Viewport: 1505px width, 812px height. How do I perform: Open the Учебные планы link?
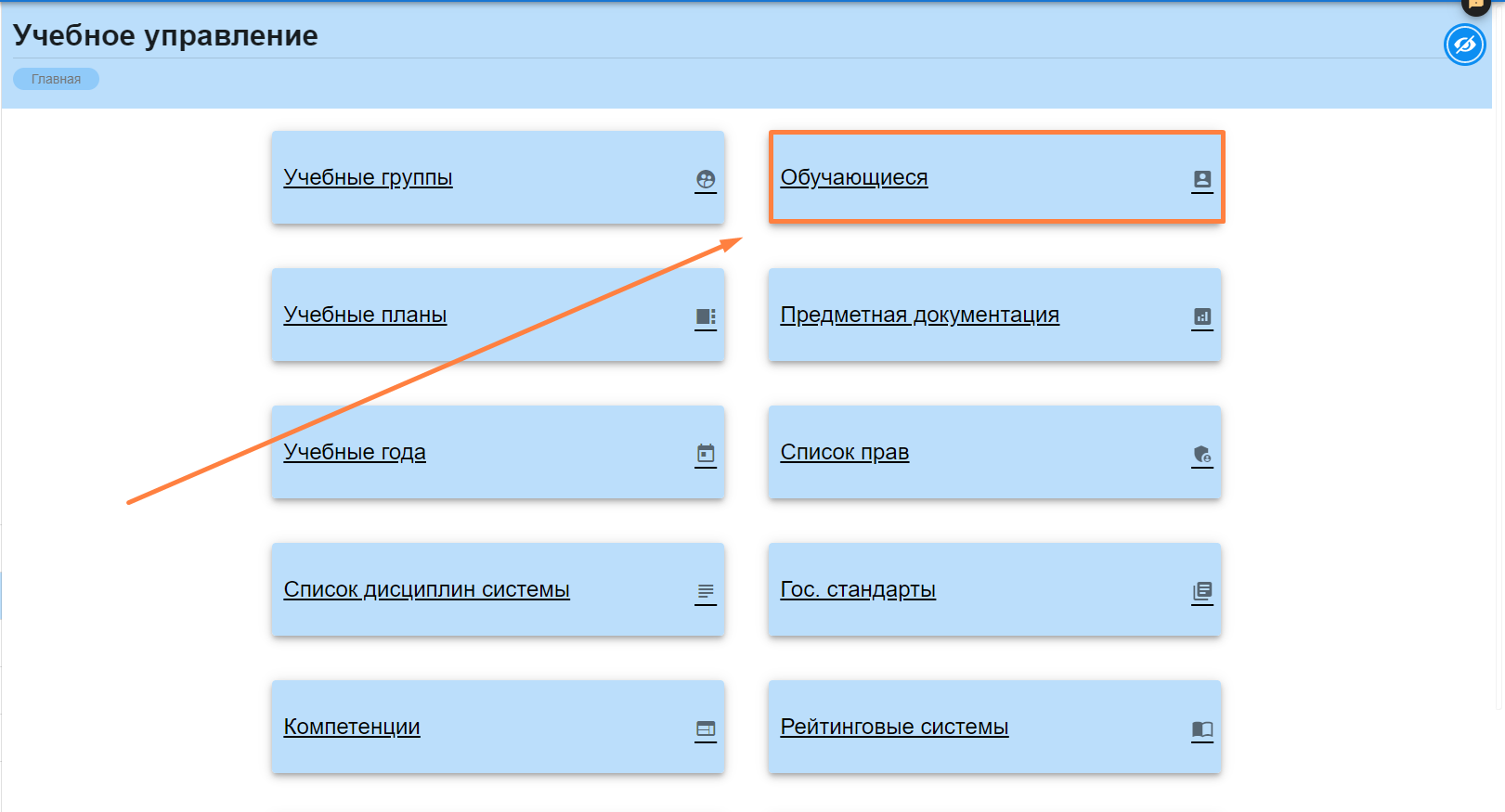click(365, 315)
